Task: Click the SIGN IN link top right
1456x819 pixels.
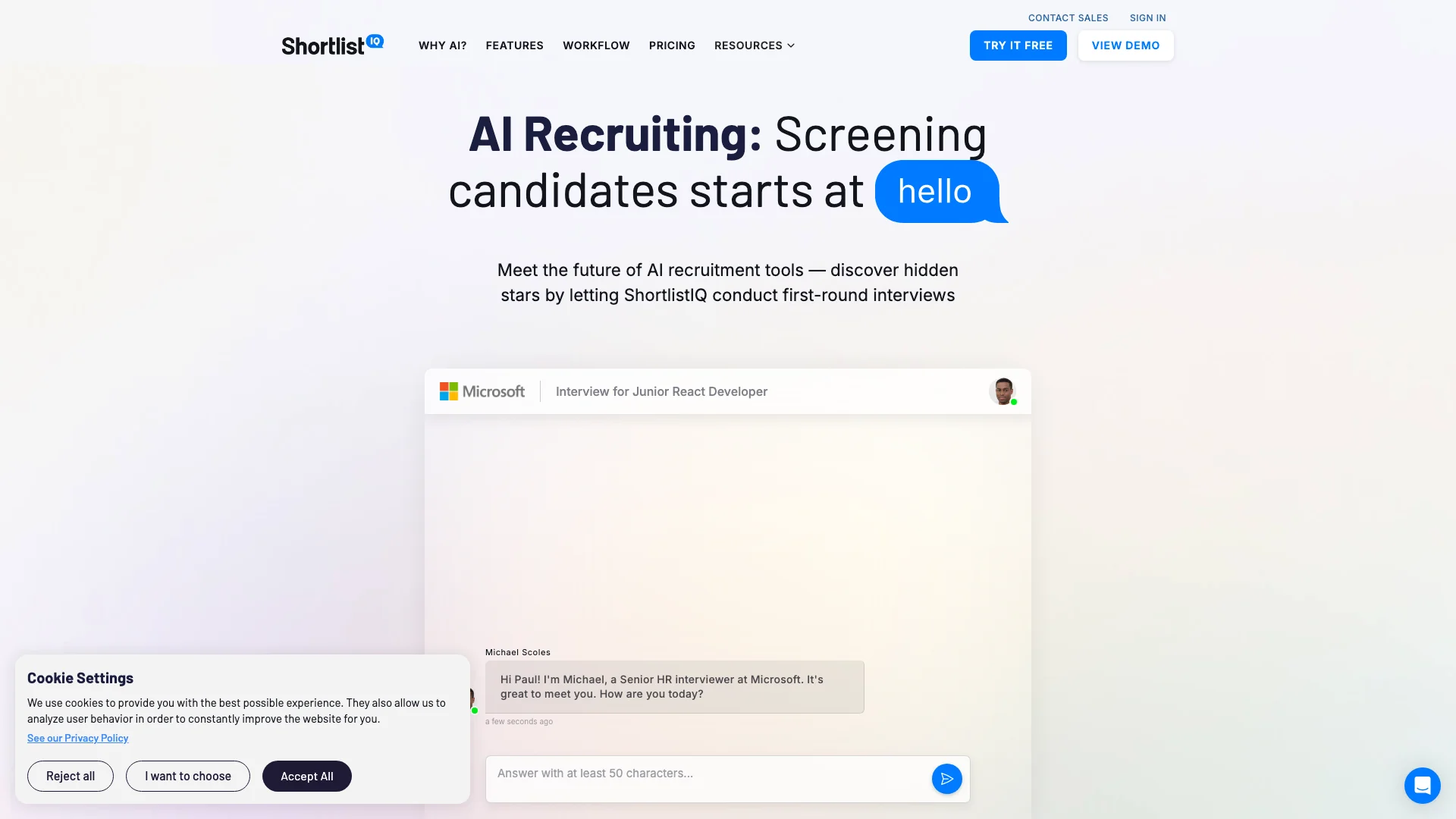Action: [1147, 18]
